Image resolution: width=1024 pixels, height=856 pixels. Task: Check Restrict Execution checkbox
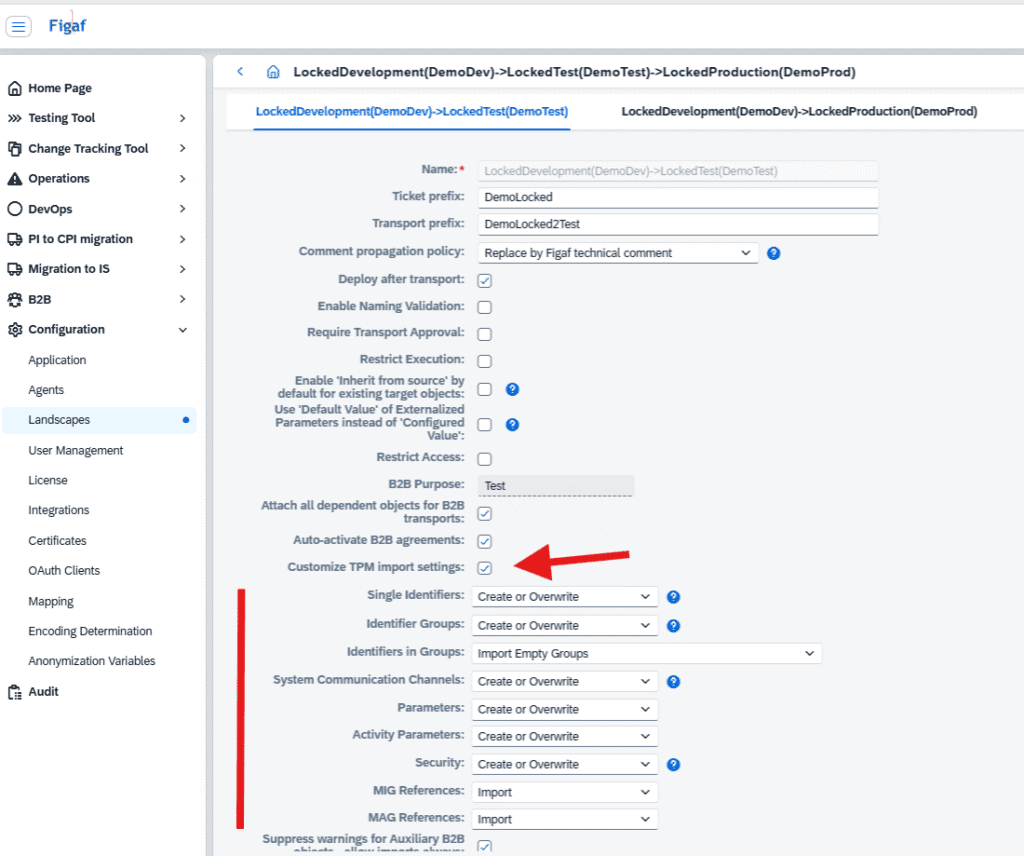coord(485,361)
